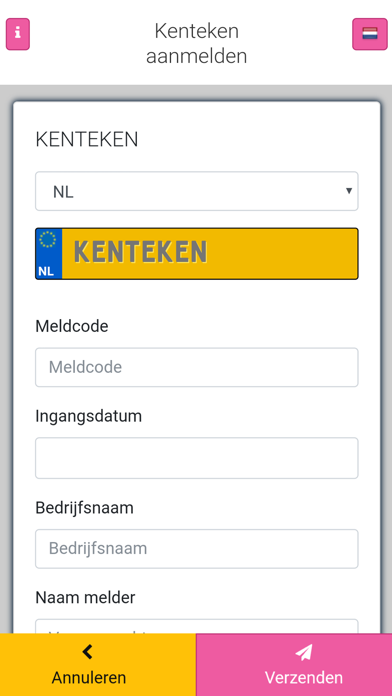Viewport: 392px width, 696px height.
Task: Click the Naam melder label
Action: (x=85, y=598)
